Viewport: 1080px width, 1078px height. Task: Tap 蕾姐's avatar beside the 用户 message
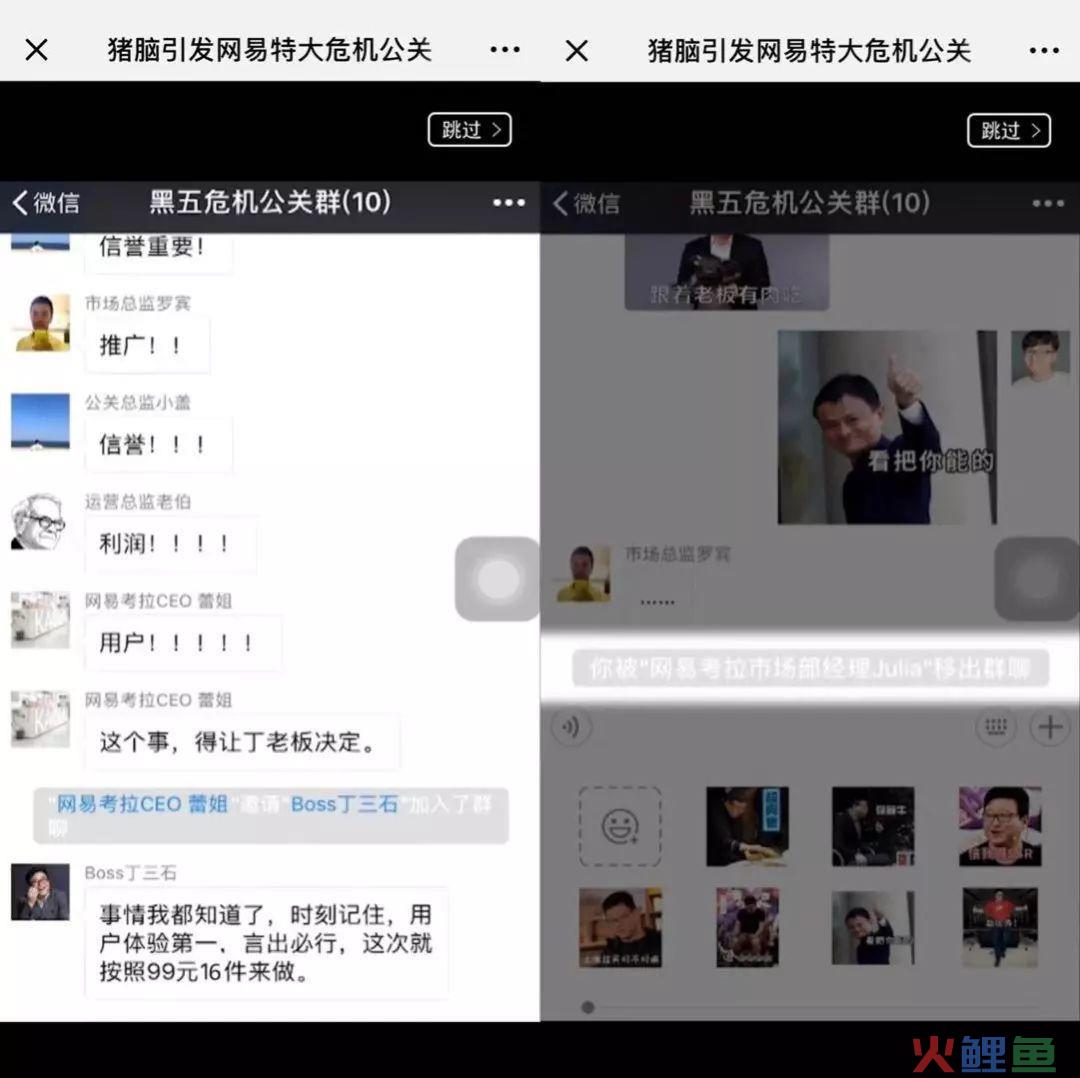tap(41, 620)
